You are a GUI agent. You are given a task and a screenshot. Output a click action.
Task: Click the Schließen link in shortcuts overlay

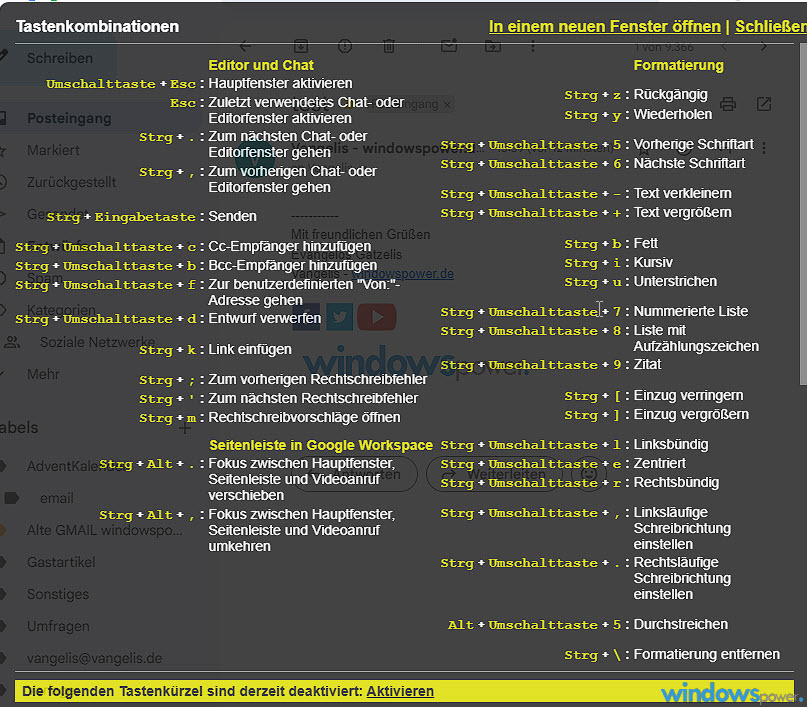point(770,26)
